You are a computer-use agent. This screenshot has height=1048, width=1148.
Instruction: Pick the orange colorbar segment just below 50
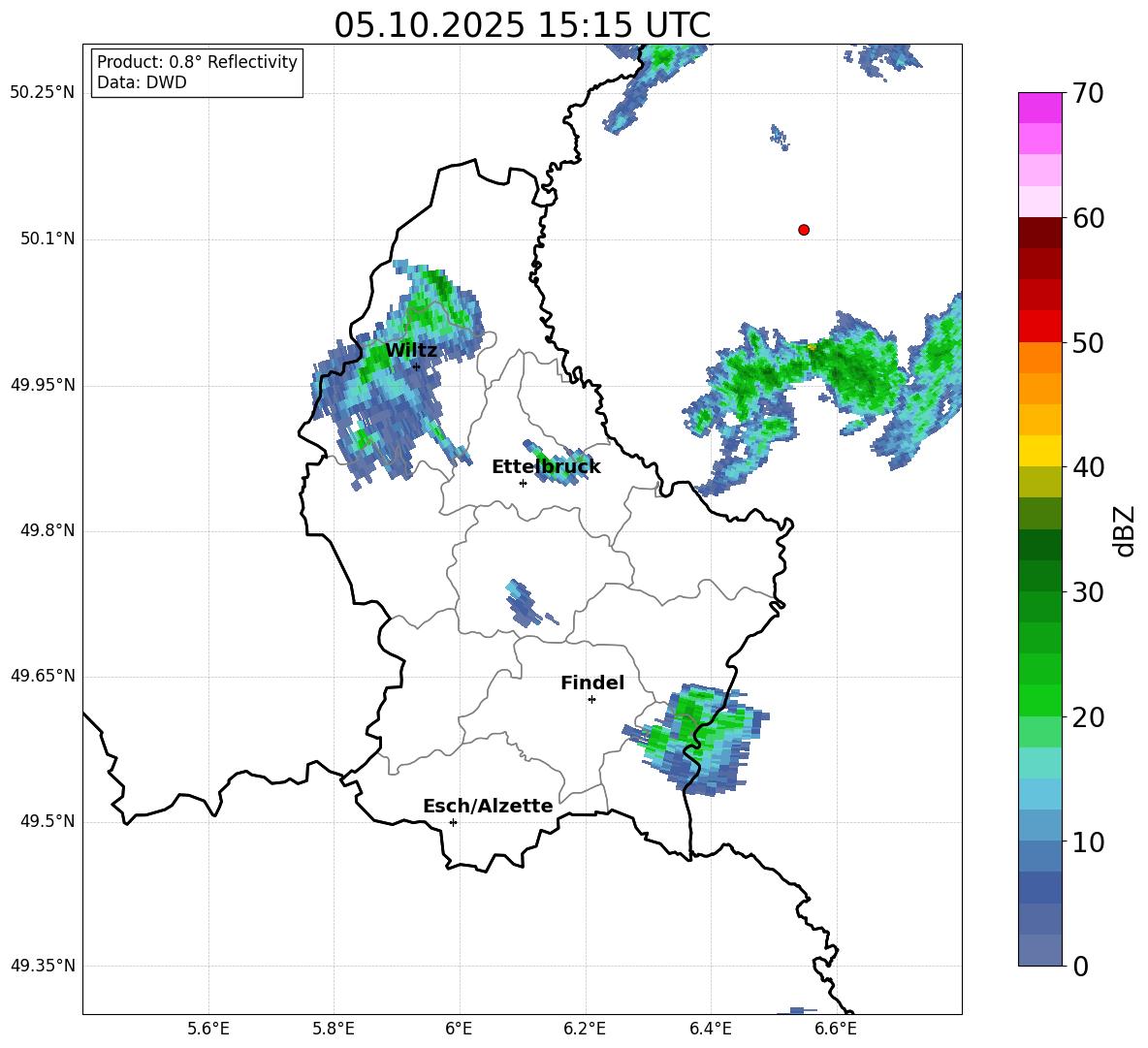1039,358
